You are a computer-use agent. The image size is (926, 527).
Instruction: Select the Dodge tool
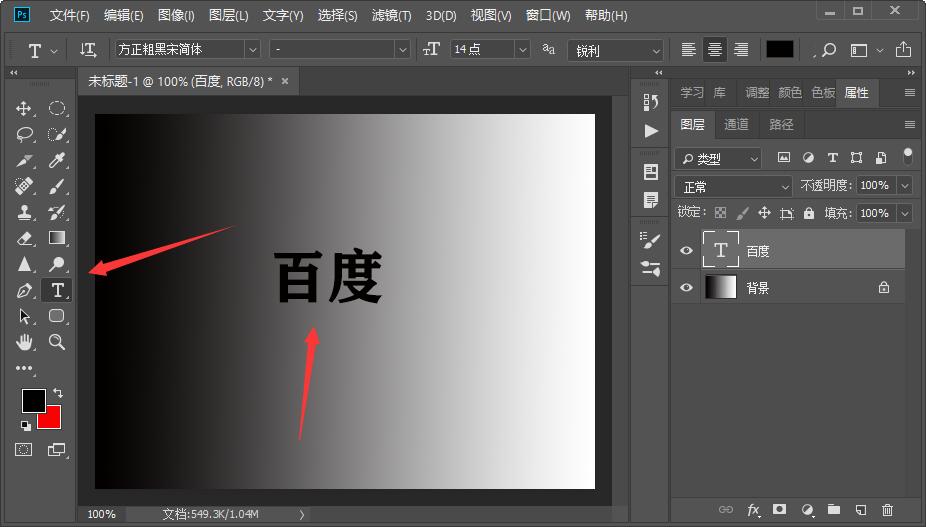click(x=57, y=264)
